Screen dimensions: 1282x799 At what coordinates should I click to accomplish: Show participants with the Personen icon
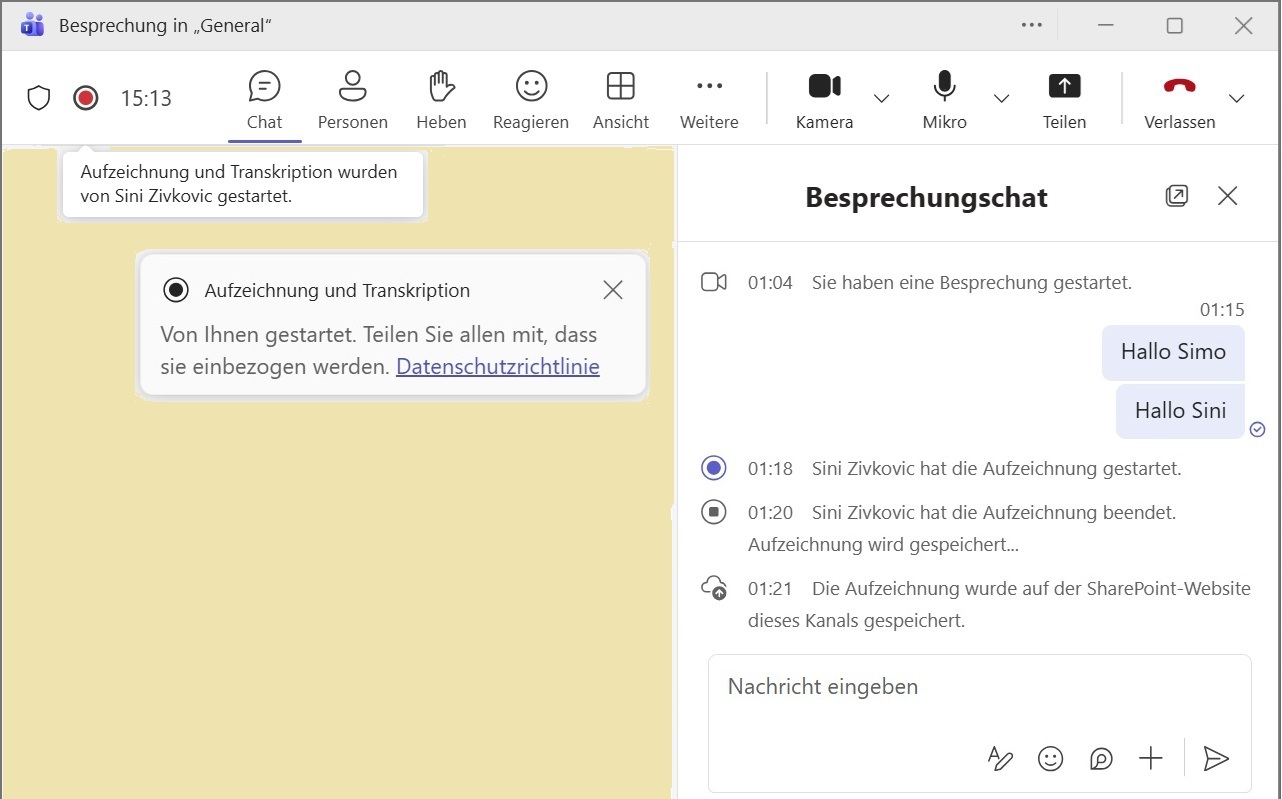coord(352,97)
